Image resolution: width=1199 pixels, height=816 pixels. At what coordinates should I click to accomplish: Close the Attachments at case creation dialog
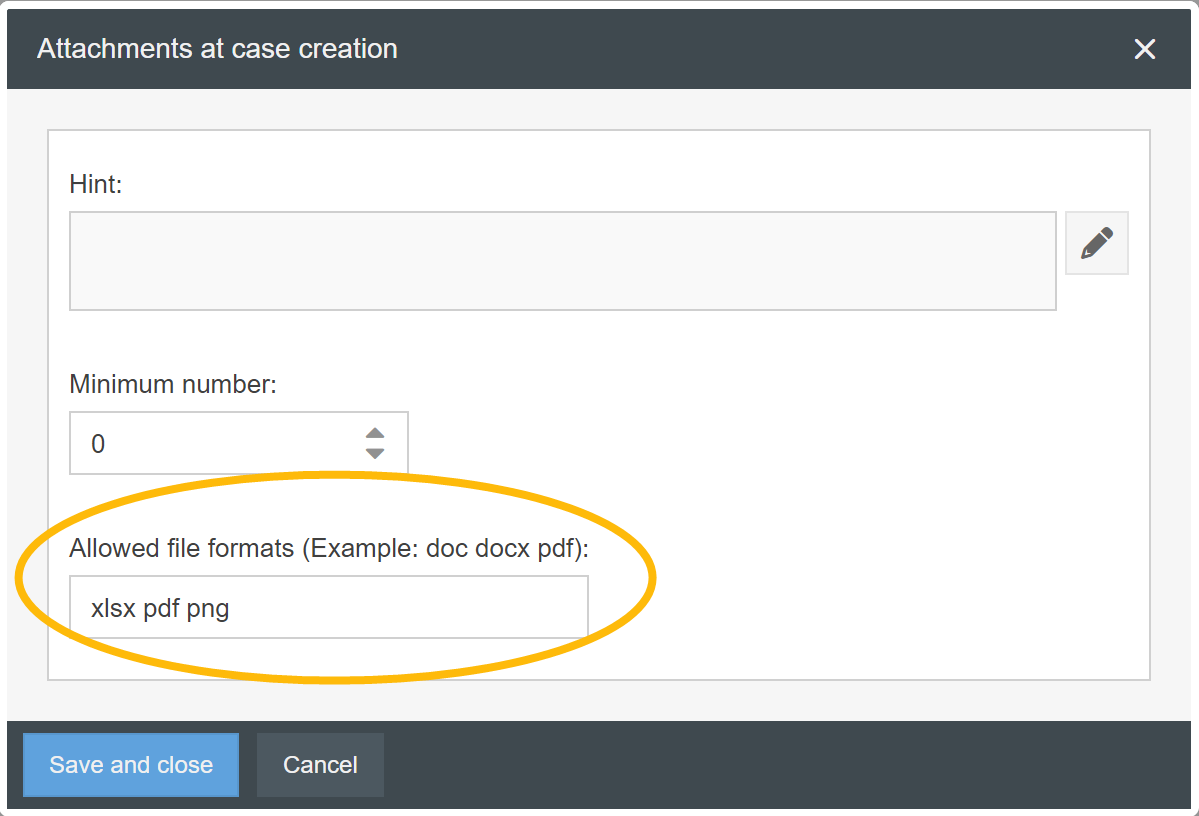click(x=1145, y=49)
